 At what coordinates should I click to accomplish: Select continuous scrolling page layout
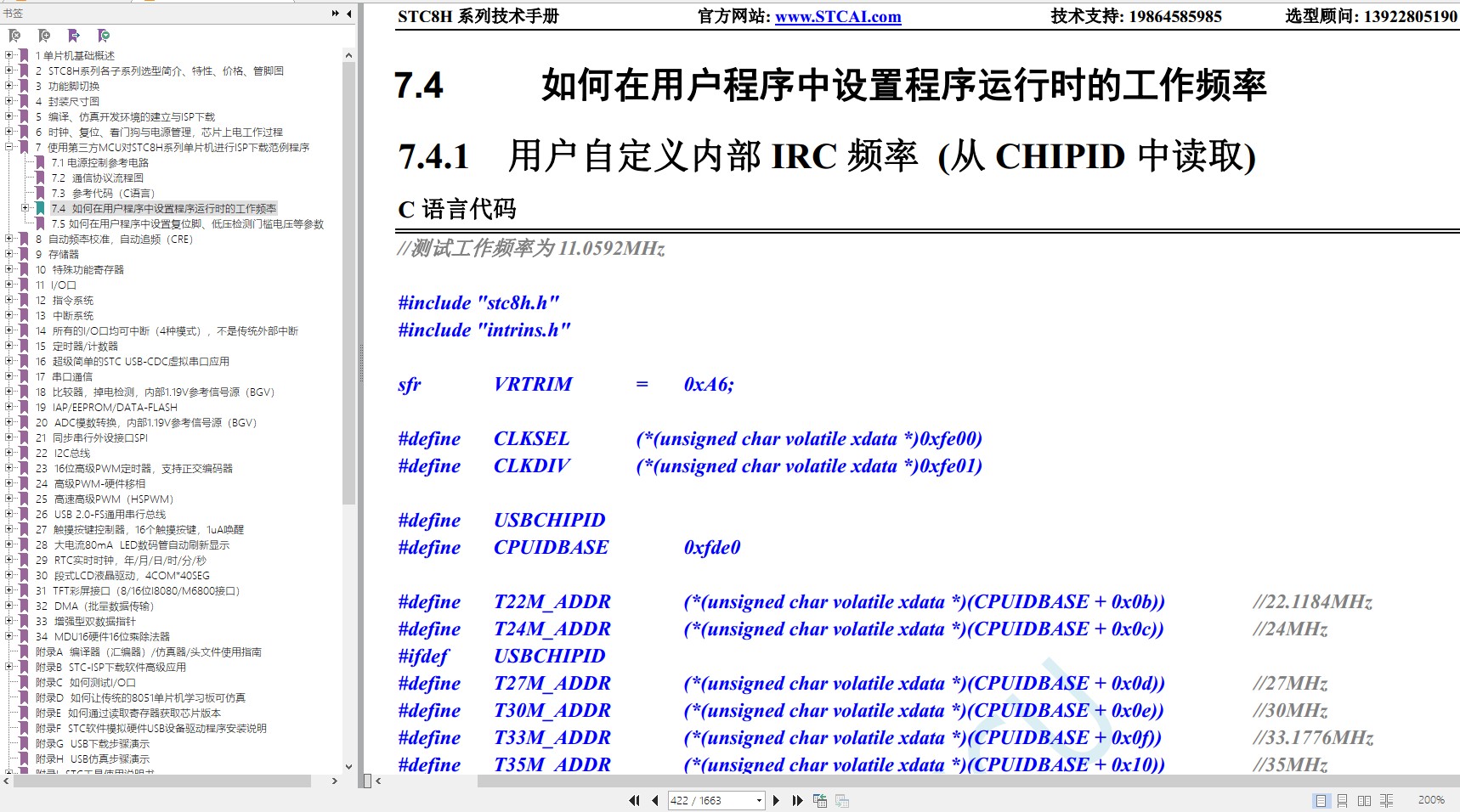[x=1343, y=800]
